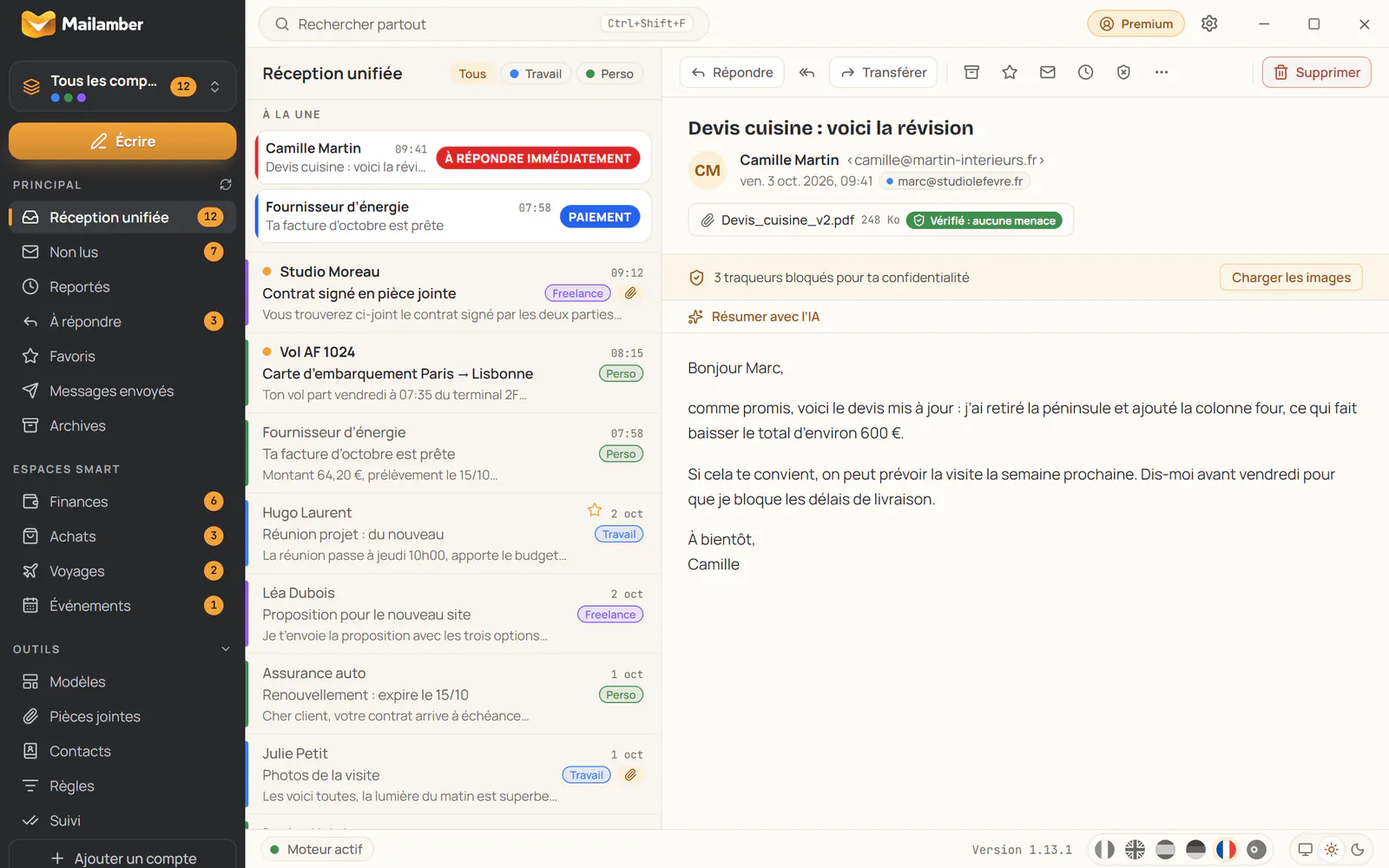
Task: Collapse the Outils section chevron
Action: [x=226, y=648]
